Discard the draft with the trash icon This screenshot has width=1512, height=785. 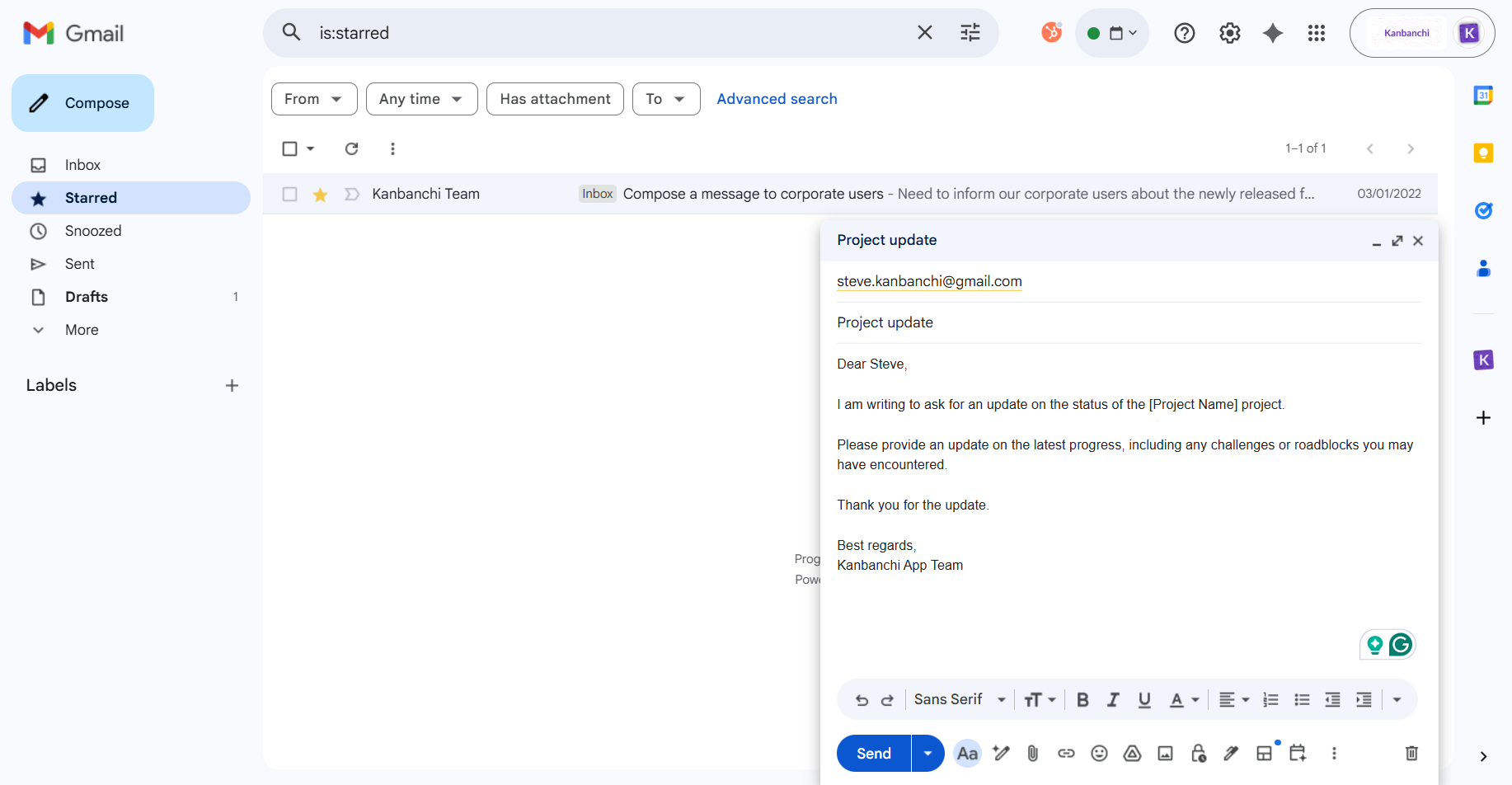coord(1411,753)
